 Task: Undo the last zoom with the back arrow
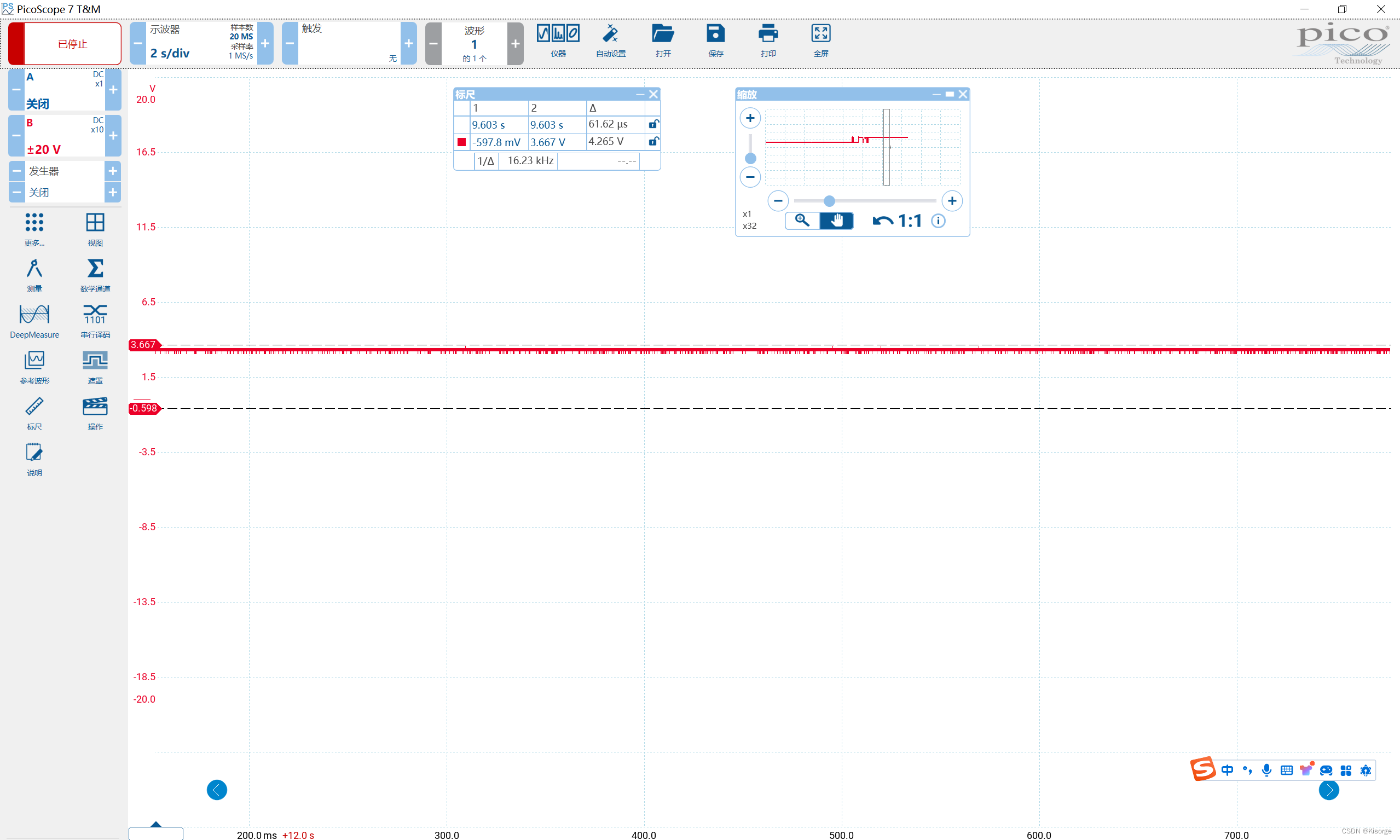[x=882, y=221]
